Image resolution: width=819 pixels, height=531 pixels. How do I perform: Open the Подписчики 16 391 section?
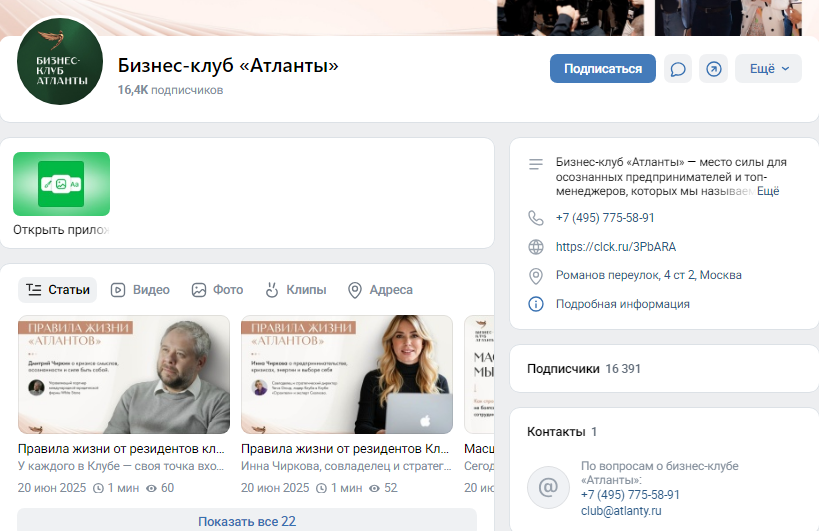(664, 369)
